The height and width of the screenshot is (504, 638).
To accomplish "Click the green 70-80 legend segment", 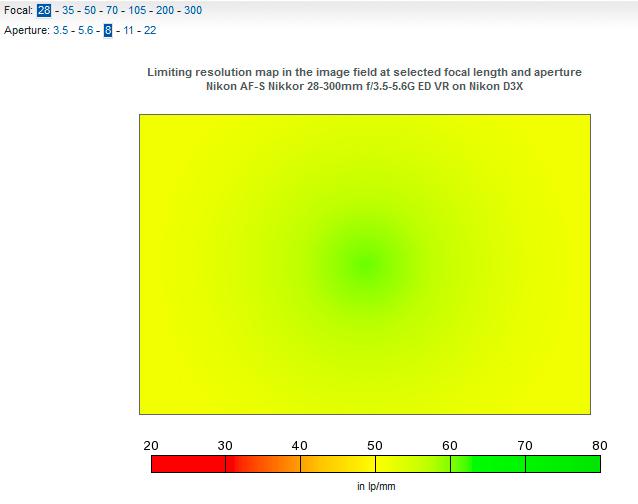I will (x=563, y=464).
